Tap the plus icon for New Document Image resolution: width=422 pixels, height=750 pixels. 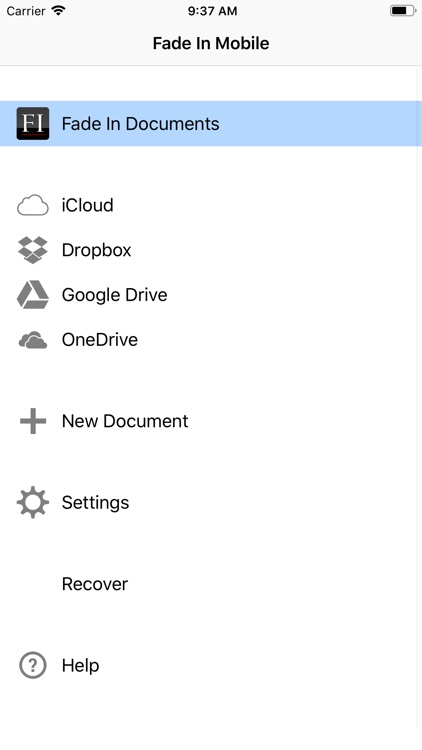(x=33, y=421)
